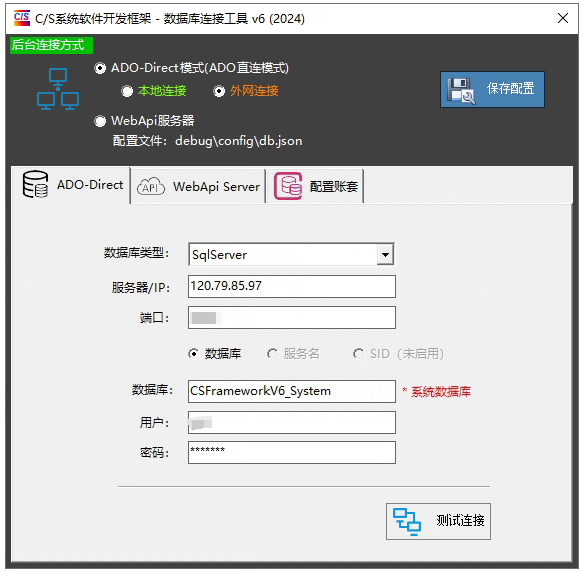Click the config file path debug\config\db.json
This screenshot has width=583, height=572.
tap(238, 141)
